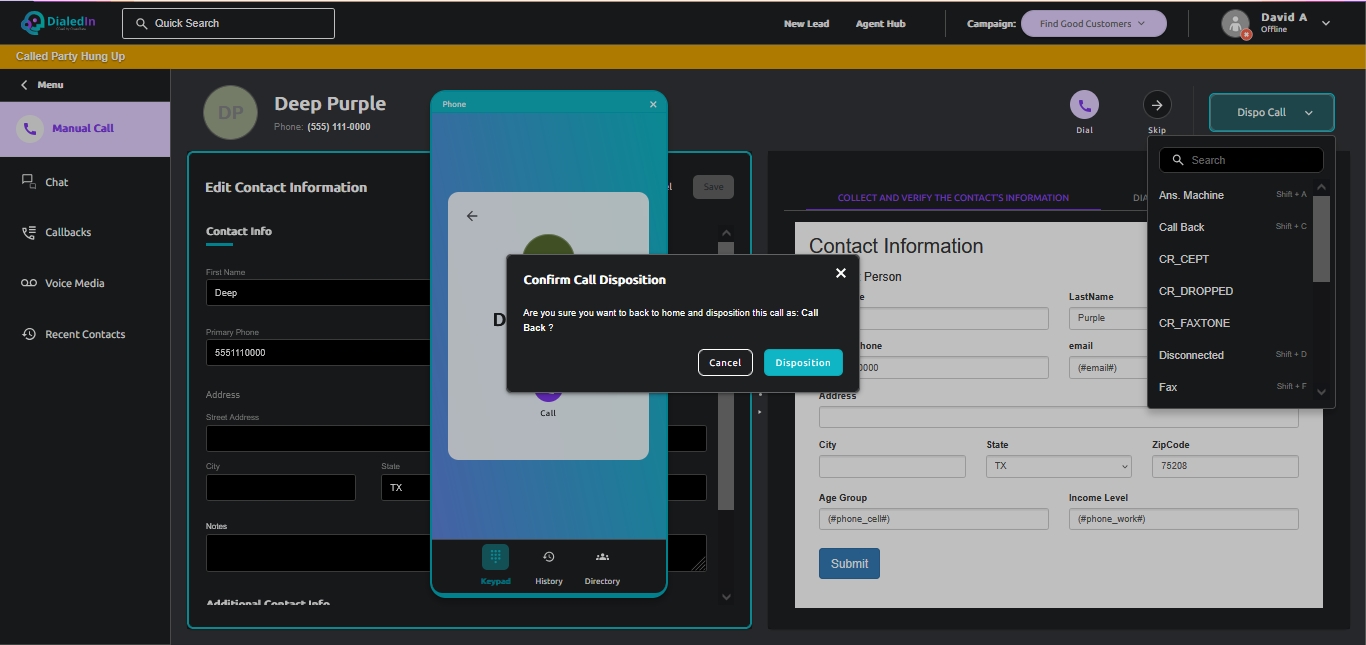Click the back arrow in phone card
Image resolution: width=1366 pixels, height=645 pixels.
tap(472, 216)
